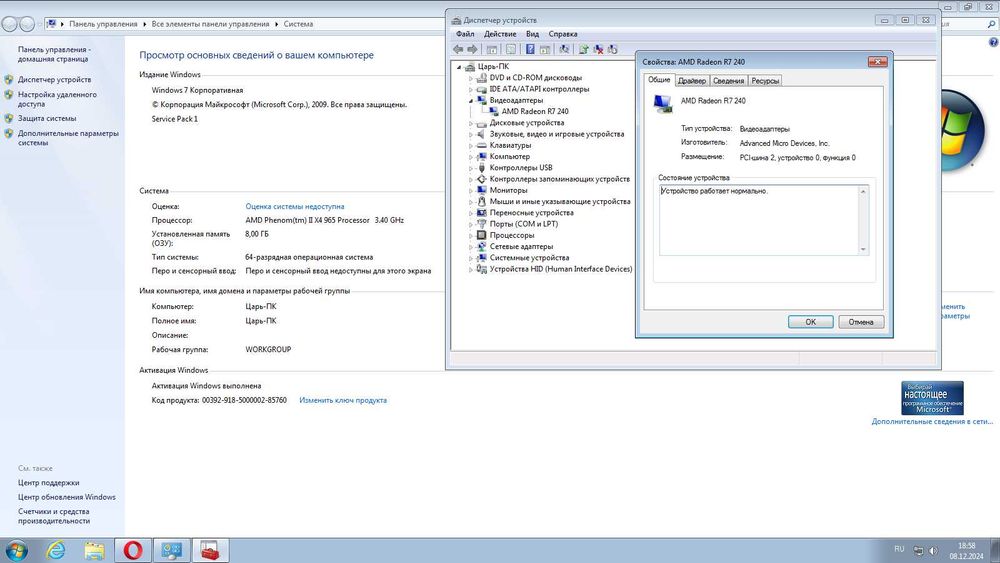Click the RU language indicator on taskbar
The width and height of the screenshot is (1000, 563).
click(899, 549)
